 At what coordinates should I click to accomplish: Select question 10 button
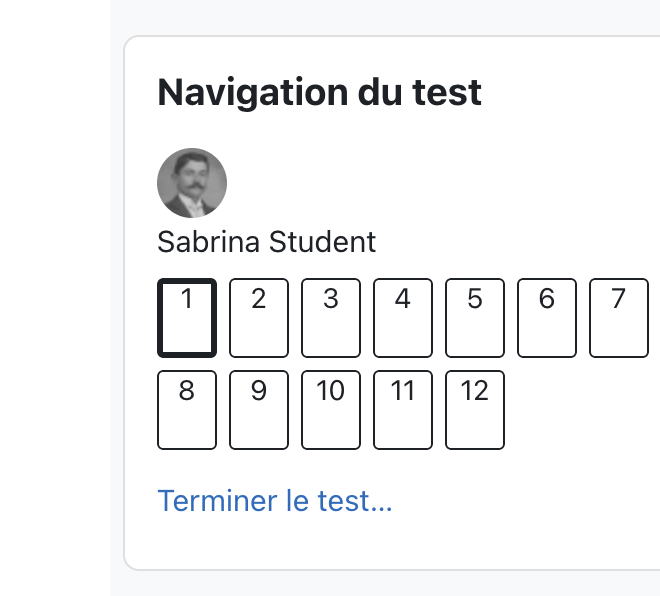[331, 410]
